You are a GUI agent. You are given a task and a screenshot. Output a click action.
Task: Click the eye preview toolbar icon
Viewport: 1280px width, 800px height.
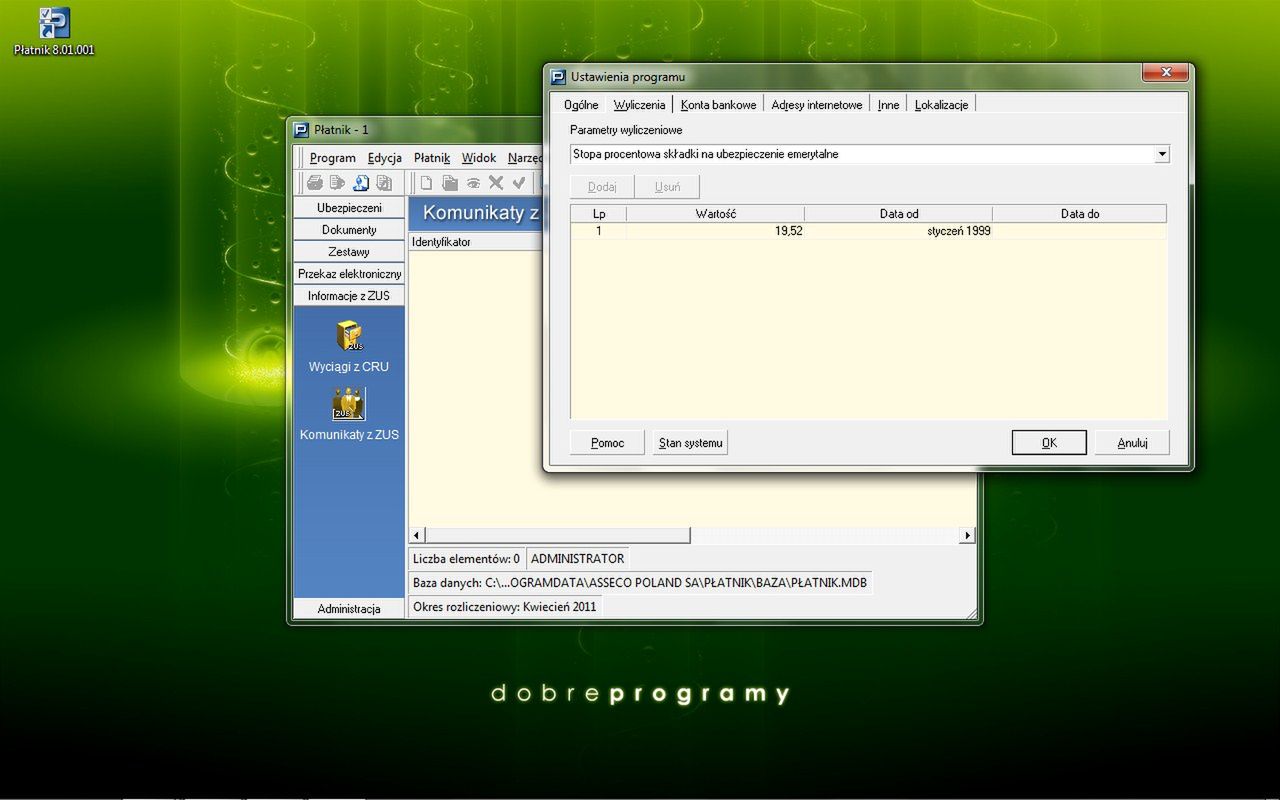pos(473,183)
